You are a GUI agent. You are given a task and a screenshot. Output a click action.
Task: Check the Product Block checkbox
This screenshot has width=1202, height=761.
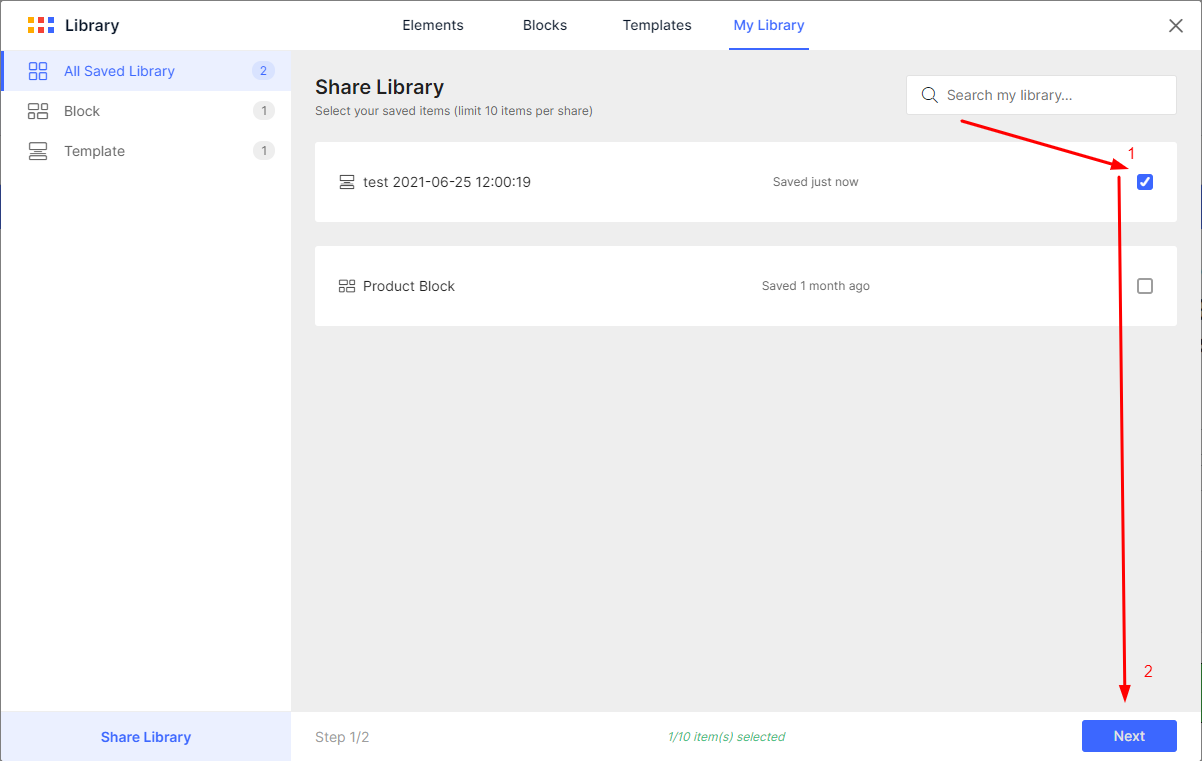[1145, 286]
